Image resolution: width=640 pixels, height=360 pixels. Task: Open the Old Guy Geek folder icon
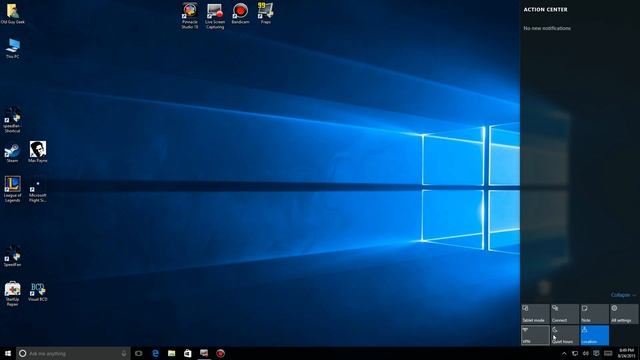[13, 14]
